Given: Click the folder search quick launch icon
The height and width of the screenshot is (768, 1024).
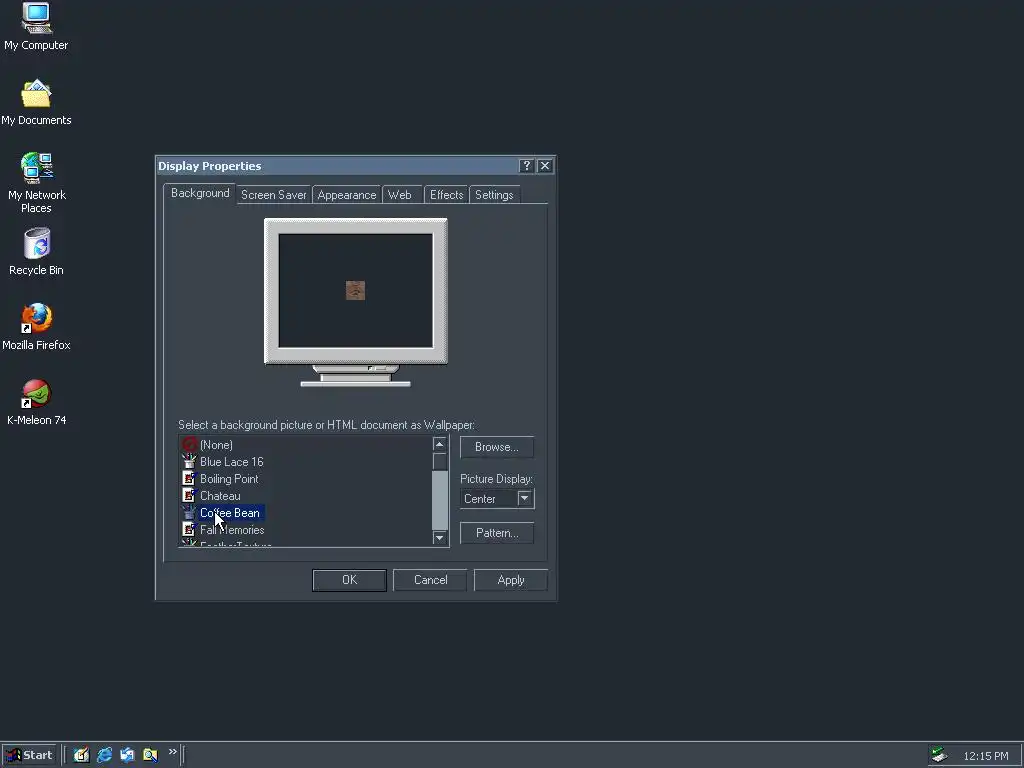Looking at the screenshot, I should (x=150, y=755).
